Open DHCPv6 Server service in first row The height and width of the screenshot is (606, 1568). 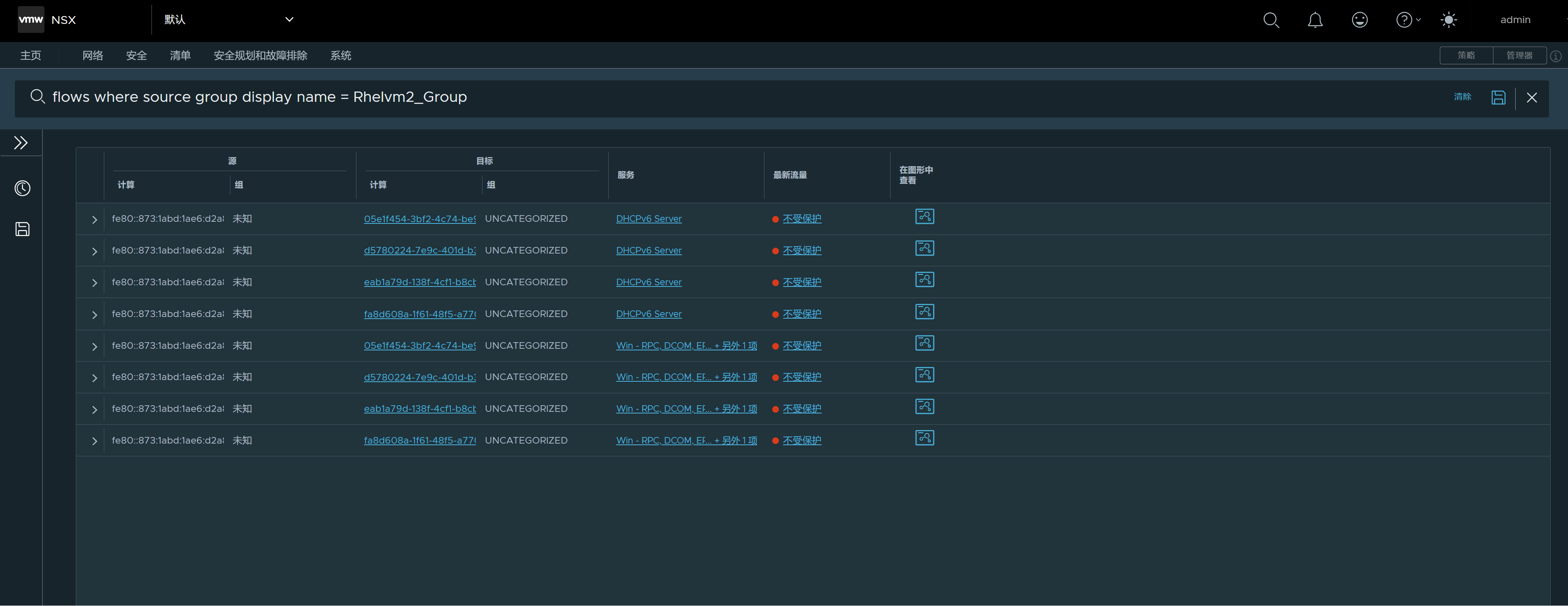648,218
